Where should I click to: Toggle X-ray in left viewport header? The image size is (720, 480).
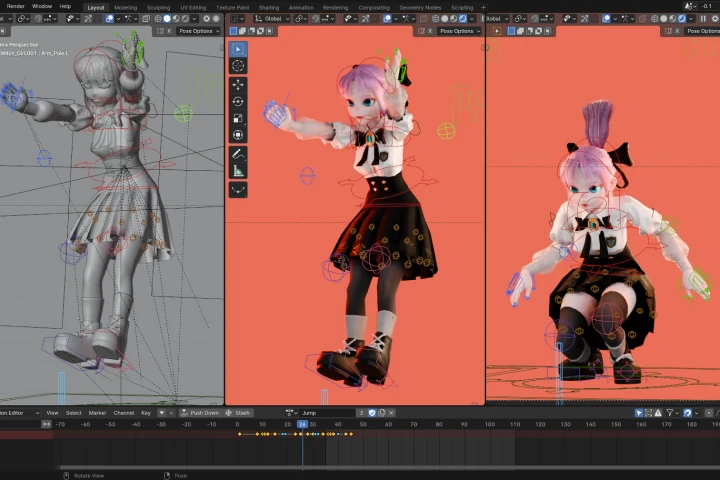point(146,19)
